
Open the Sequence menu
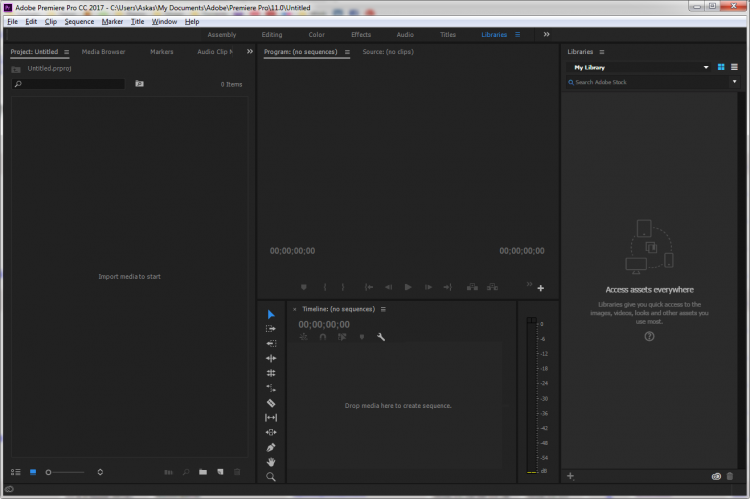79,21
